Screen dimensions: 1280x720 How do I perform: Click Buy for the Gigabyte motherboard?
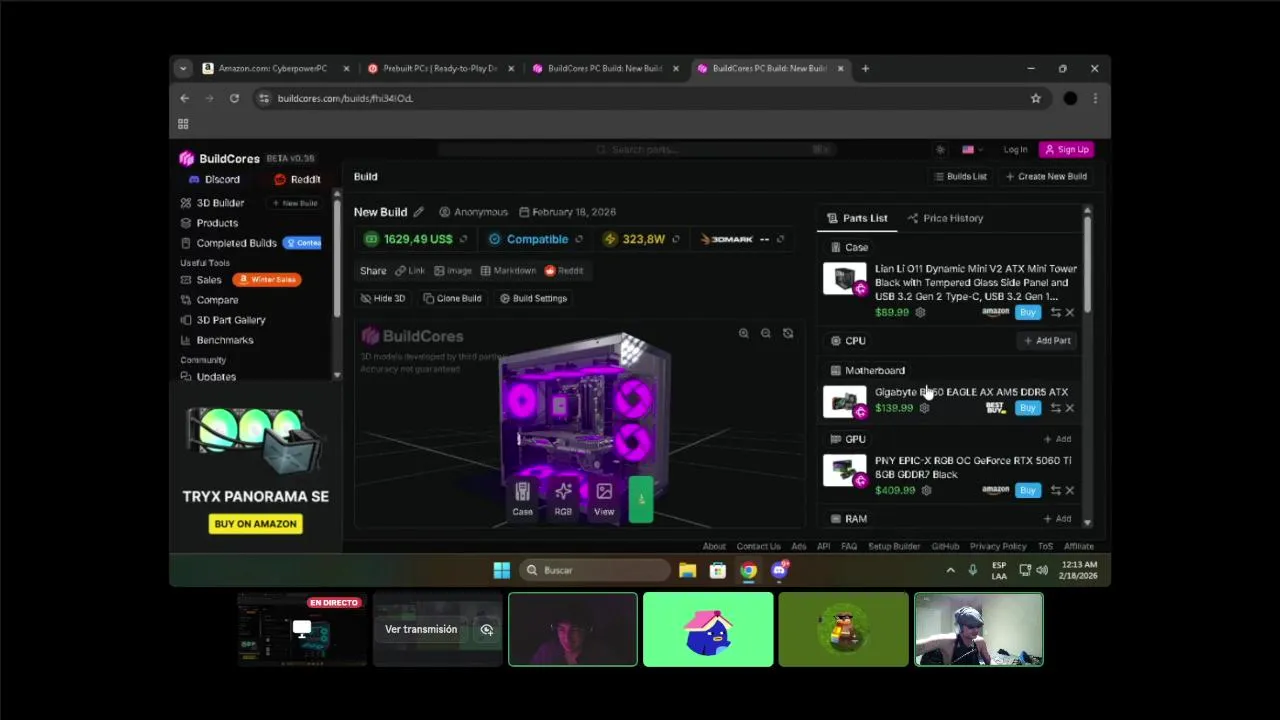1027,408
